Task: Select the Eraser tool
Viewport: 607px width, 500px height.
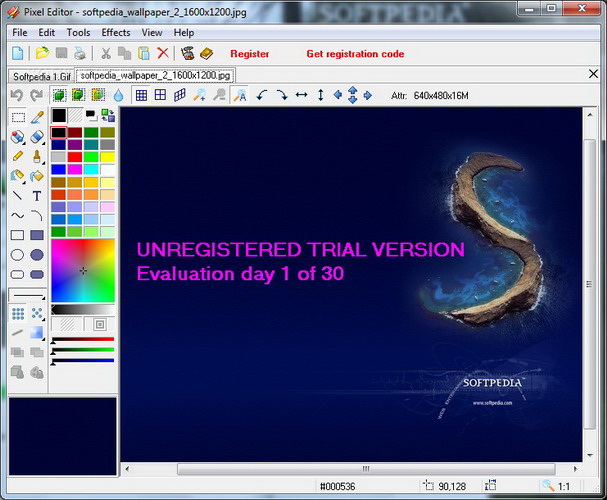Action: 37,137
